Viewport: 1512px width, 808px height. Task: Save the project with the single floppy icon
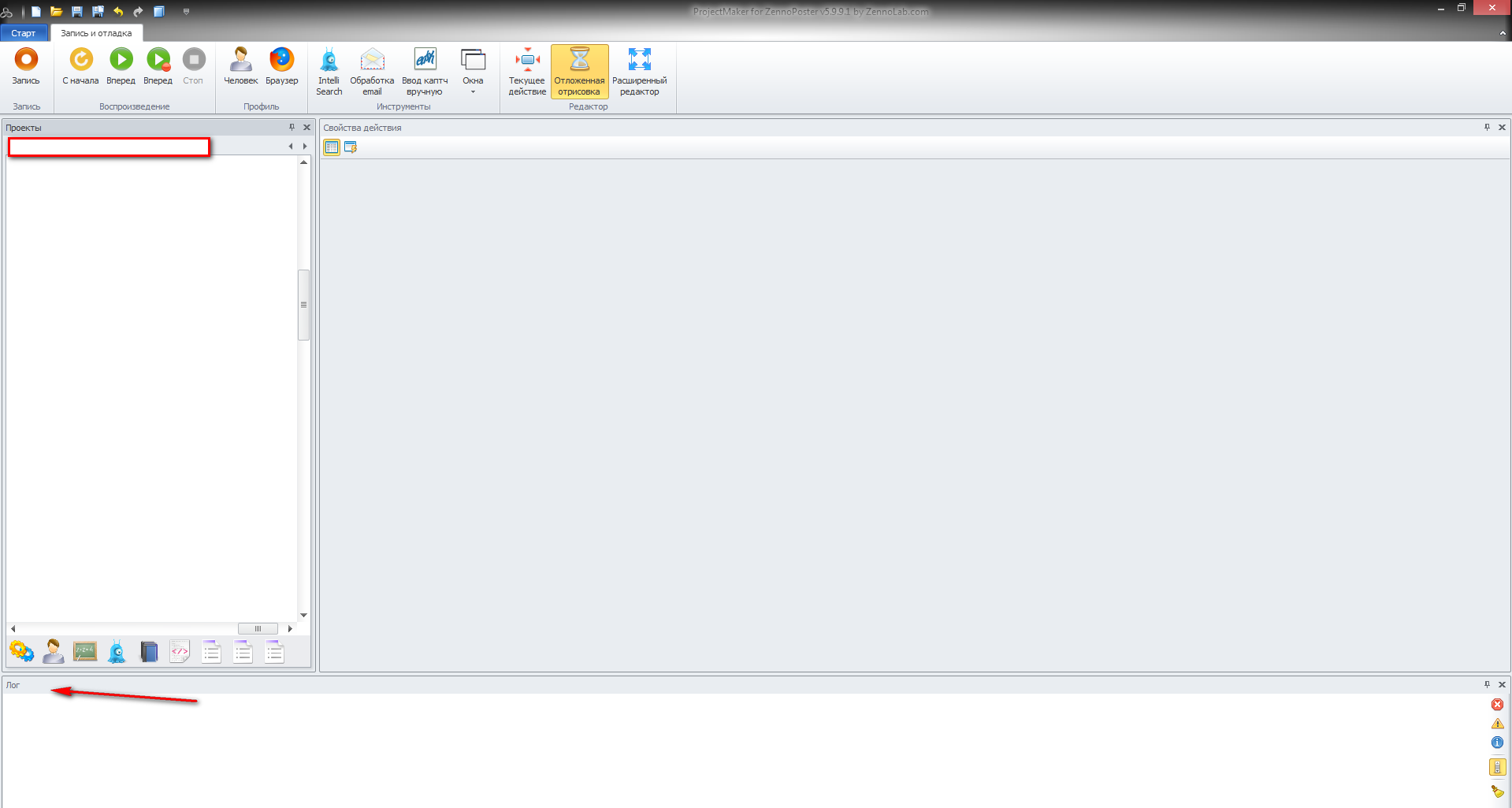(x=76, y=11)
